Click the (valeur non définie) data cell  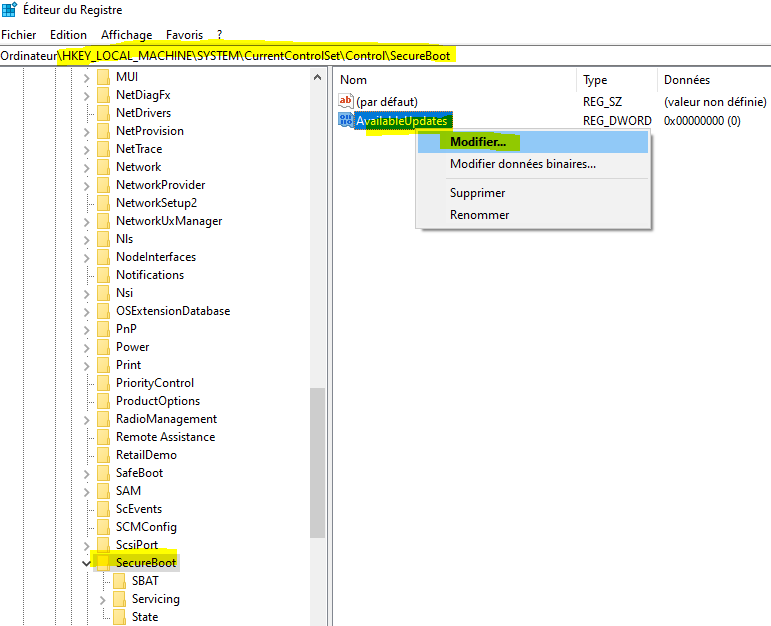(715, 102)
